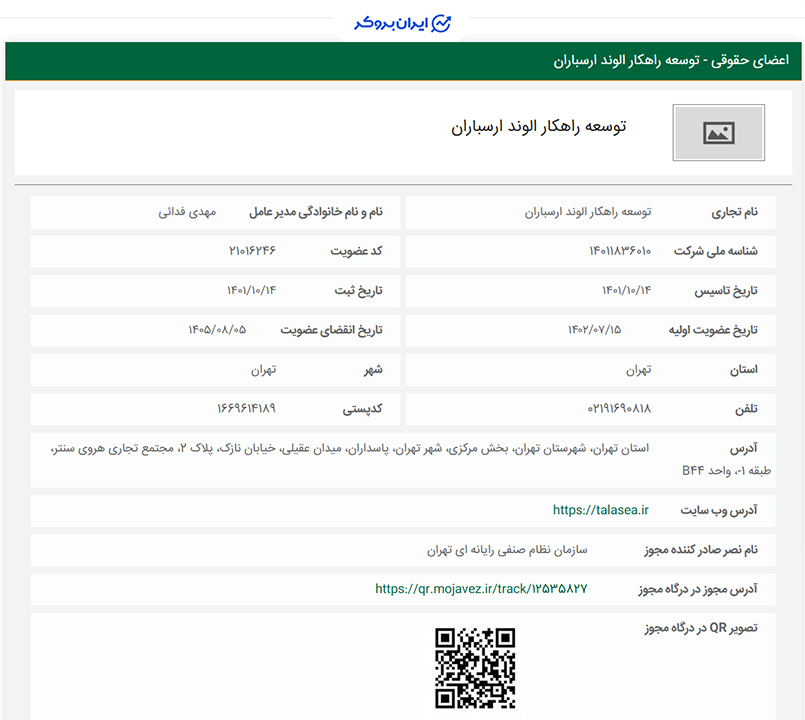
Task: Select the expiry date ۱۴۰۵/۰۸/۰۵
Action: 217,330
